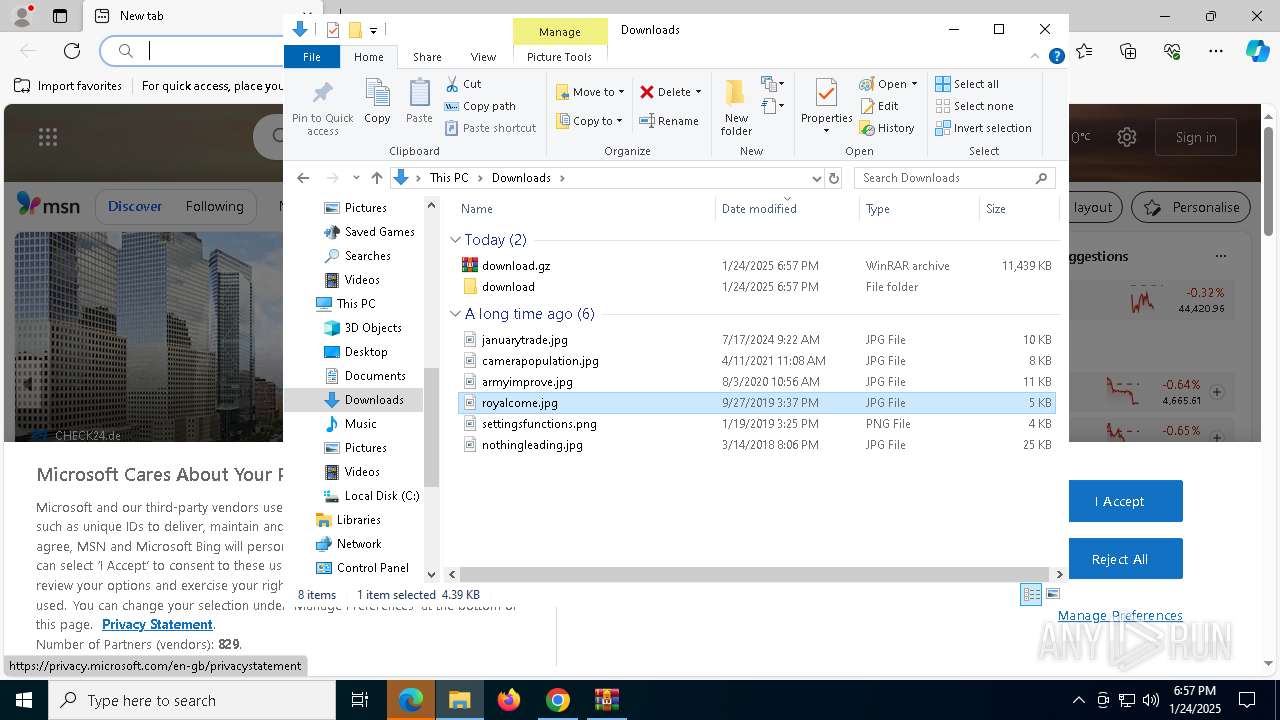Switch to the Share tab
1280x720 pixels.
427,57
